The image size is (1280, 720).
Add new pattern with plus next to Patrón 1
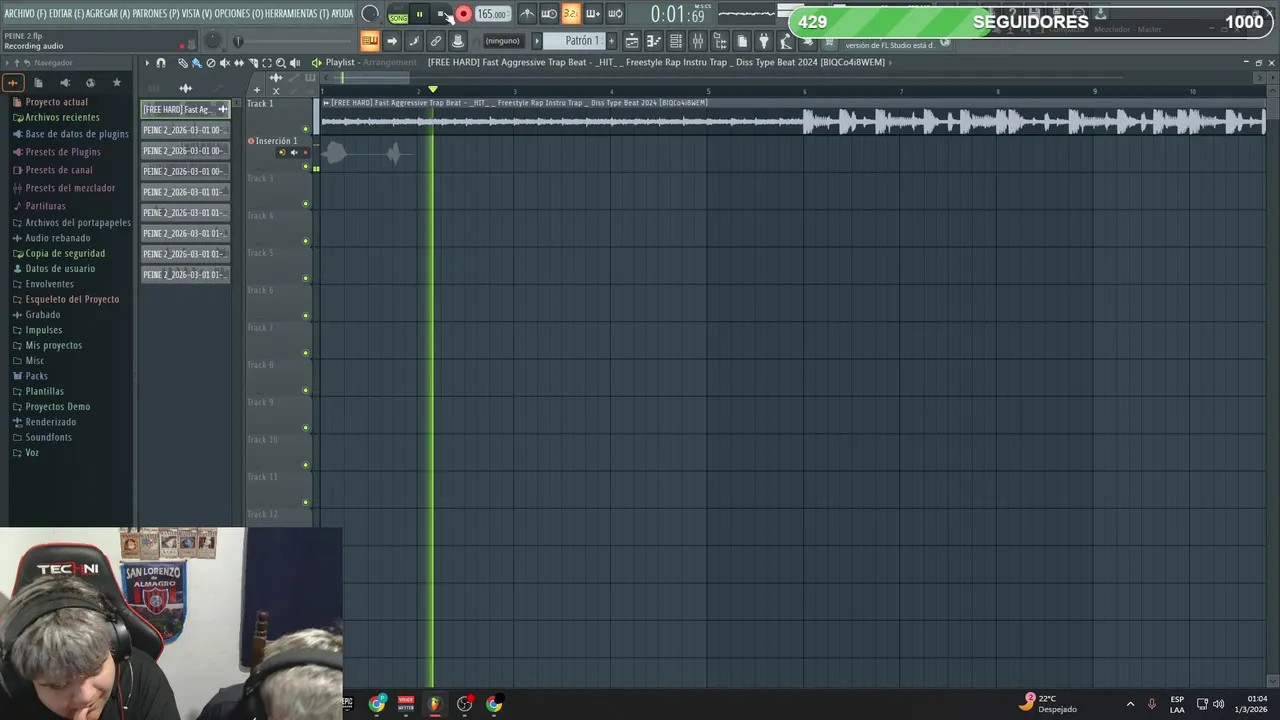[x=612, y=41]
